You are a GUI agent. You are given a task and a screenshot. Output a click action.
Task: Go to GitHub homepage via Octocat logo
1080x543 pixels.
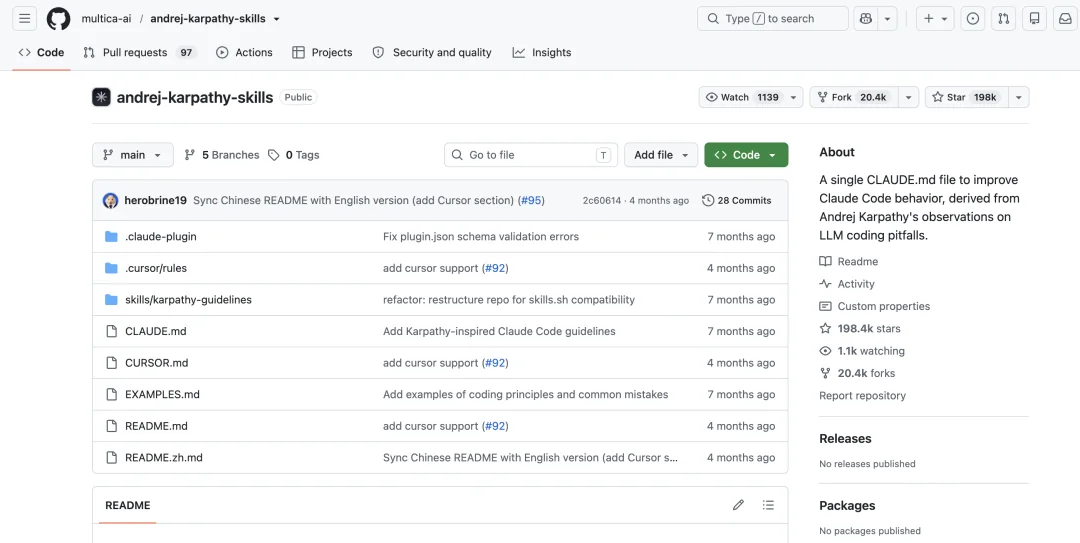[x=59, y=19]
